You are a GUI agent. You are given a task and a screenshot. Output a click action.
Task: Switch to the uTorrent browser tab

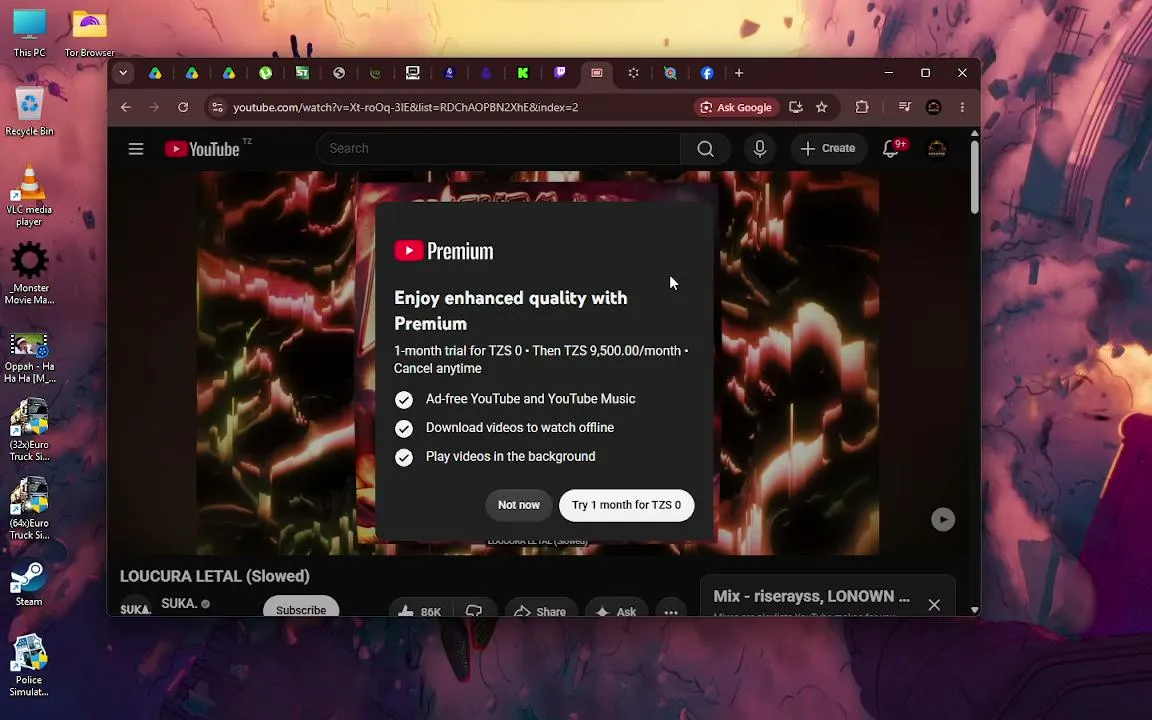(265, 73)
